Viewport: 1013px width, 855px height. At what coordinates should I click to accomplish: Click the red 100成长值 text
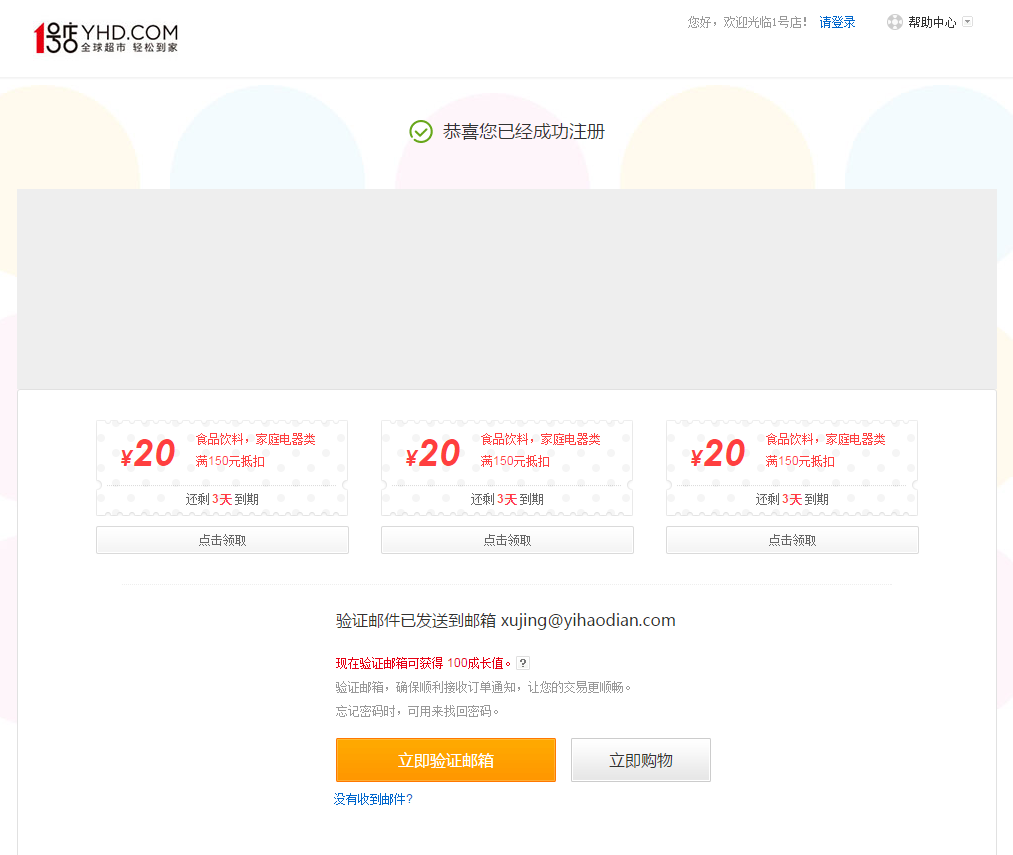click(x=479, y=663)
